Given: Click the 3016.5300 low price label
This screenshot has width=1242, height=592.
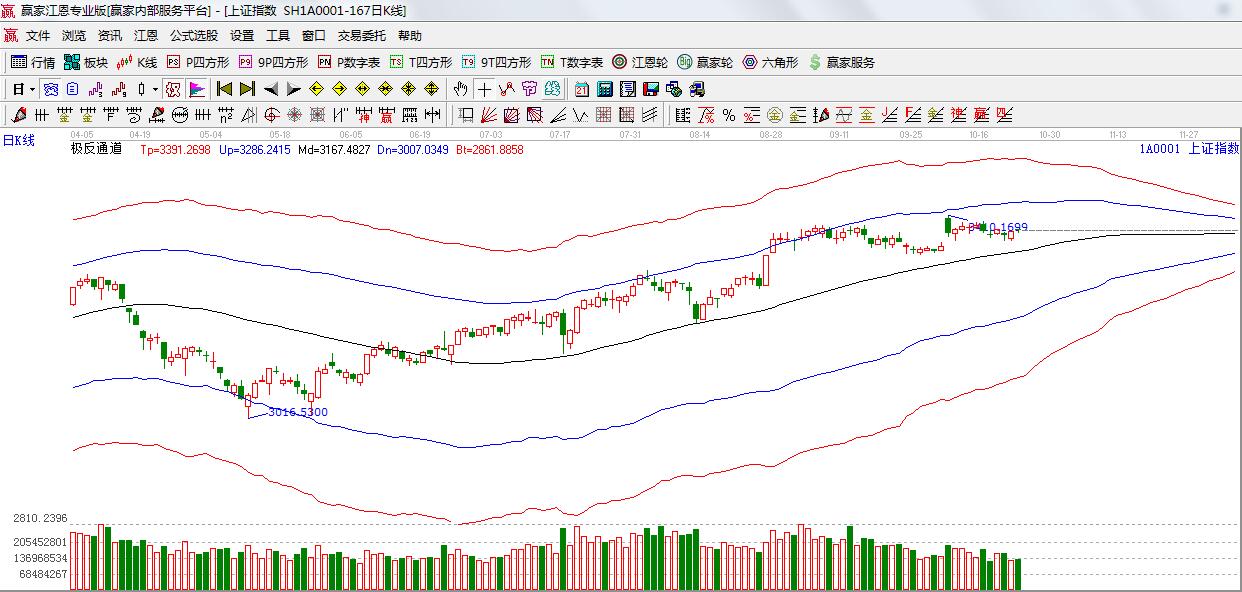Looking at the screenshot, I should point(297,412).
